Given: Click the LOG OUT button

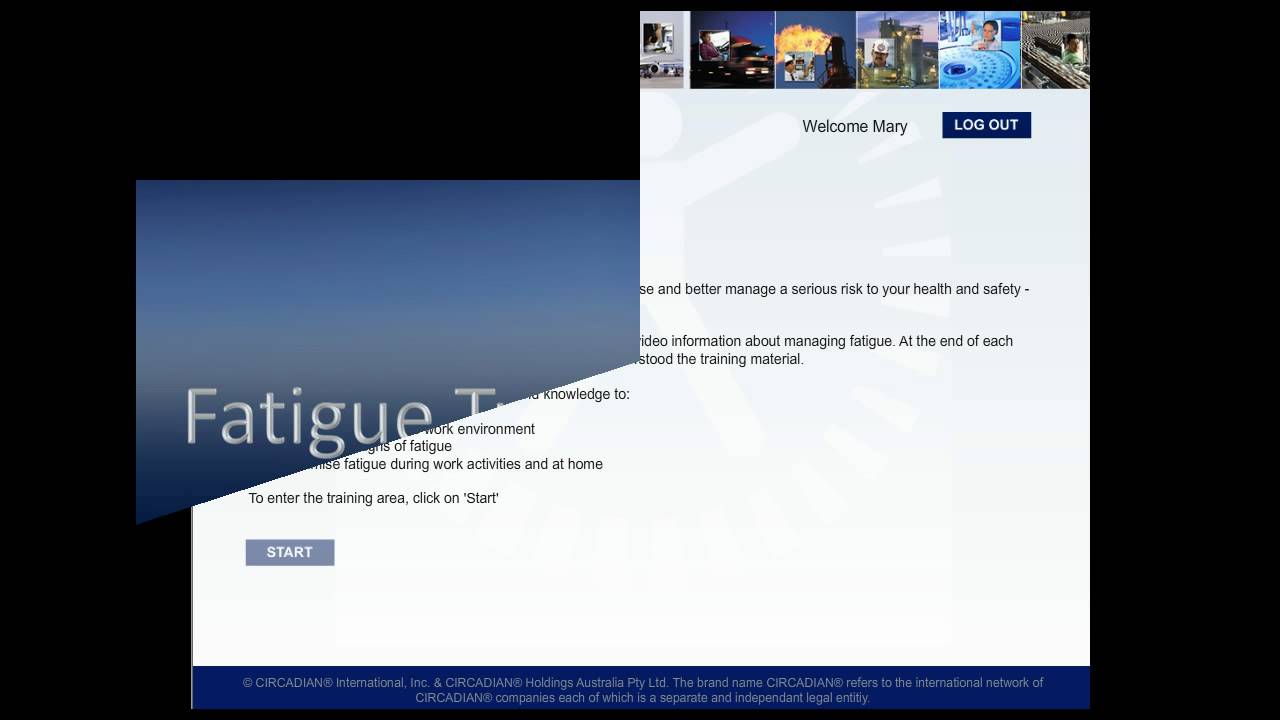Looking at the screenshot, I should pyautogui.click(x=986, y=125).
